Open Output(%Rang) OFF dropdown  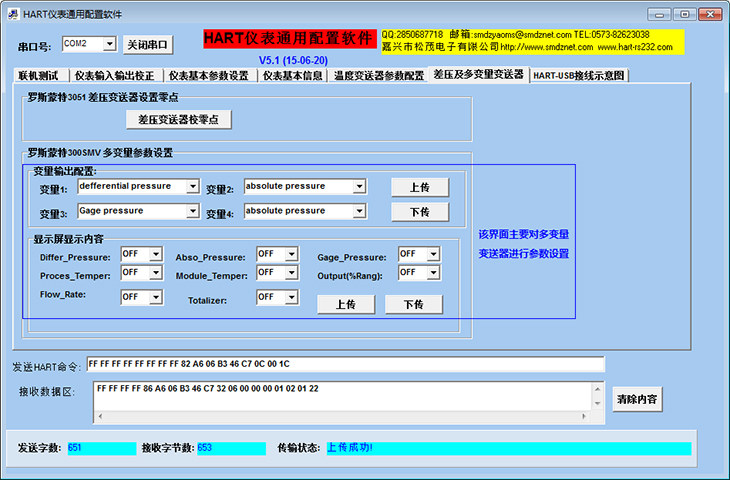(x=433, y=272)
